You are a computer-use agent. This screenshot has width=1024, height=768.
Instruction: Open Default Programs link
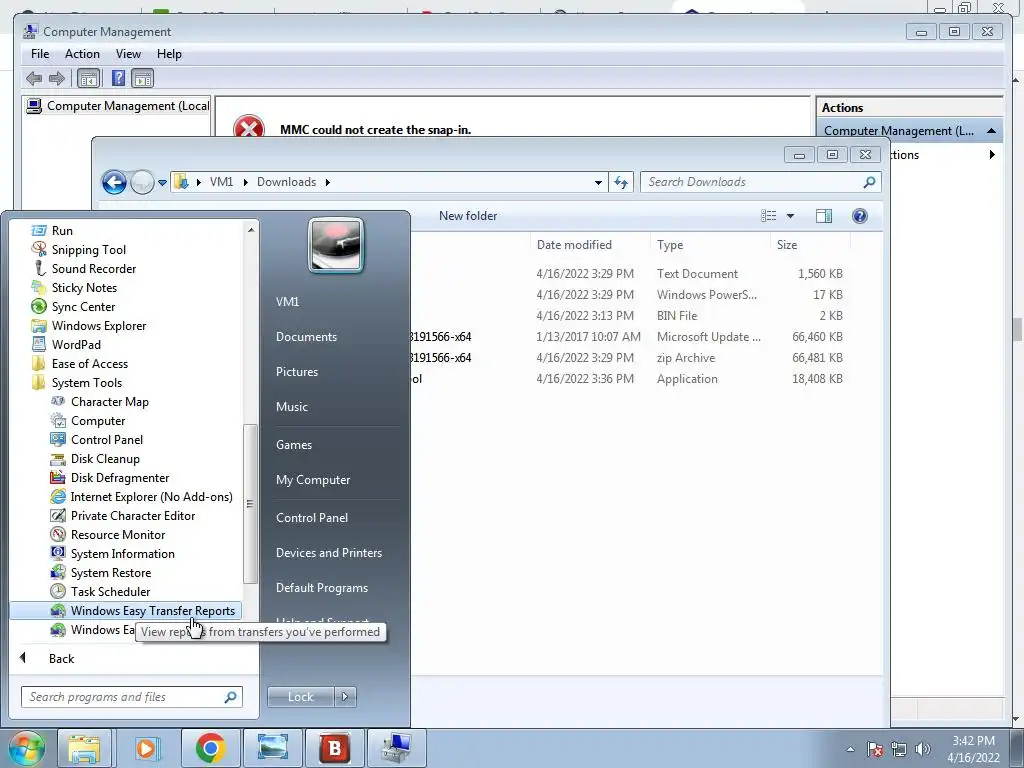[322, 588]
